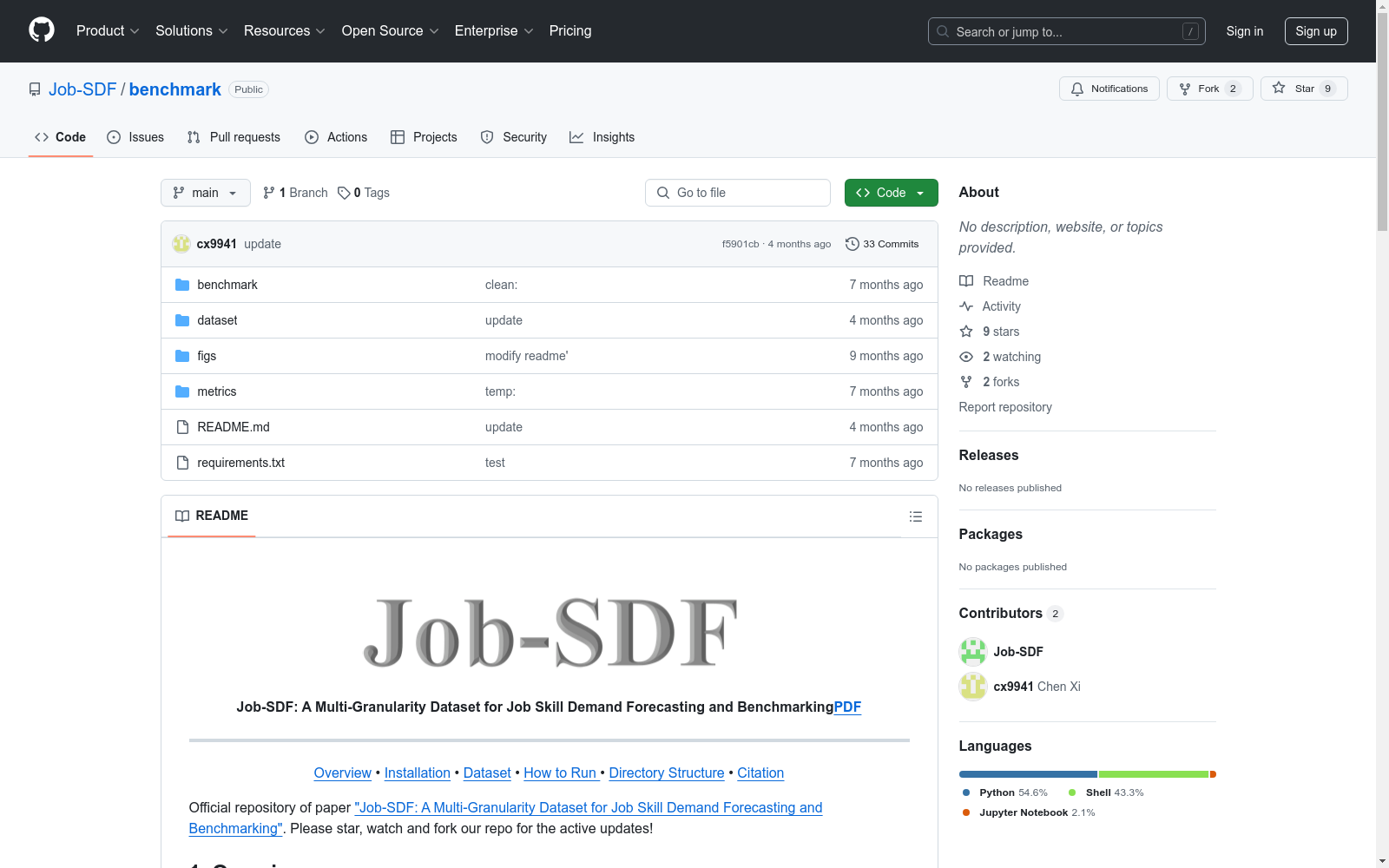1389x868 pixels.
Task: Fork the repository
Action: (1209, 89)
